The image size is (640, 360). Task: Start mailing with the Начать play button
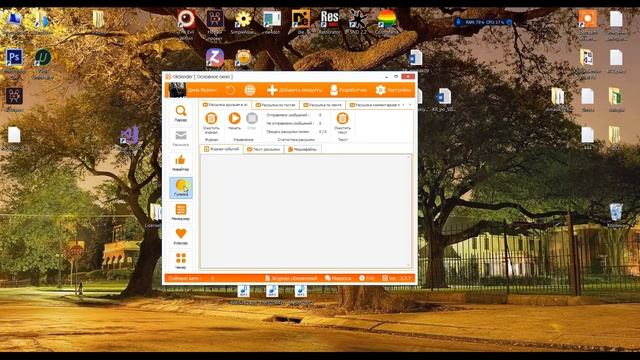pyautogui.click(x=234, y=121)
